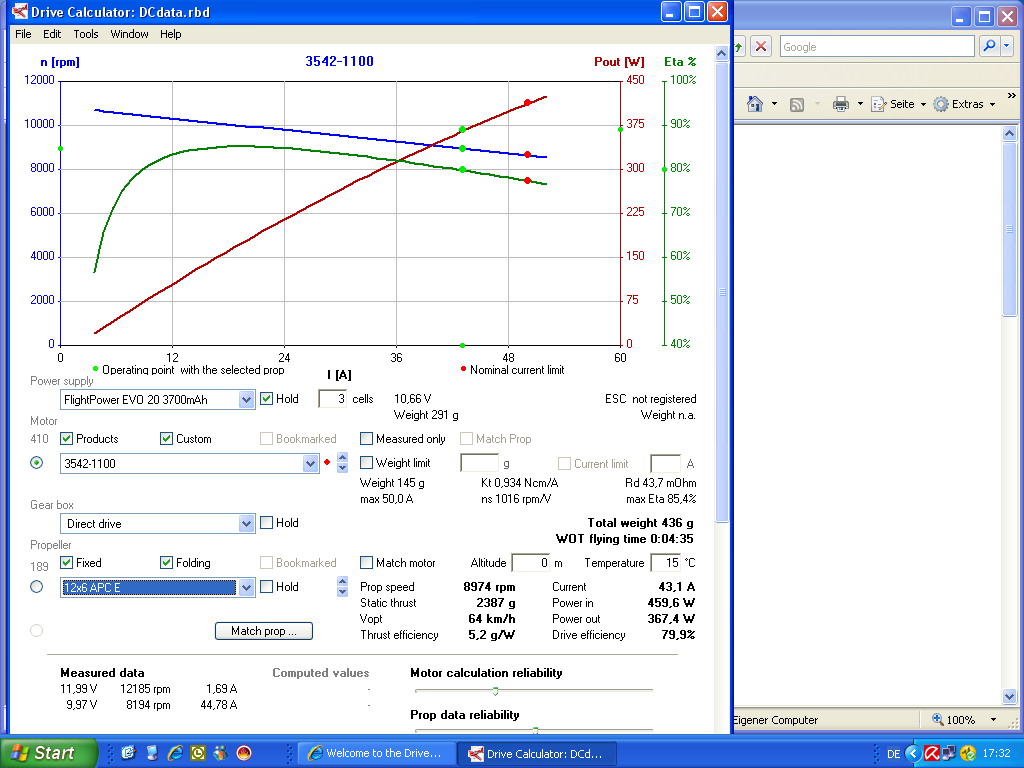Expand the Direct drive gear box dropdown
1024x768 pixels.
click(247, 524)
